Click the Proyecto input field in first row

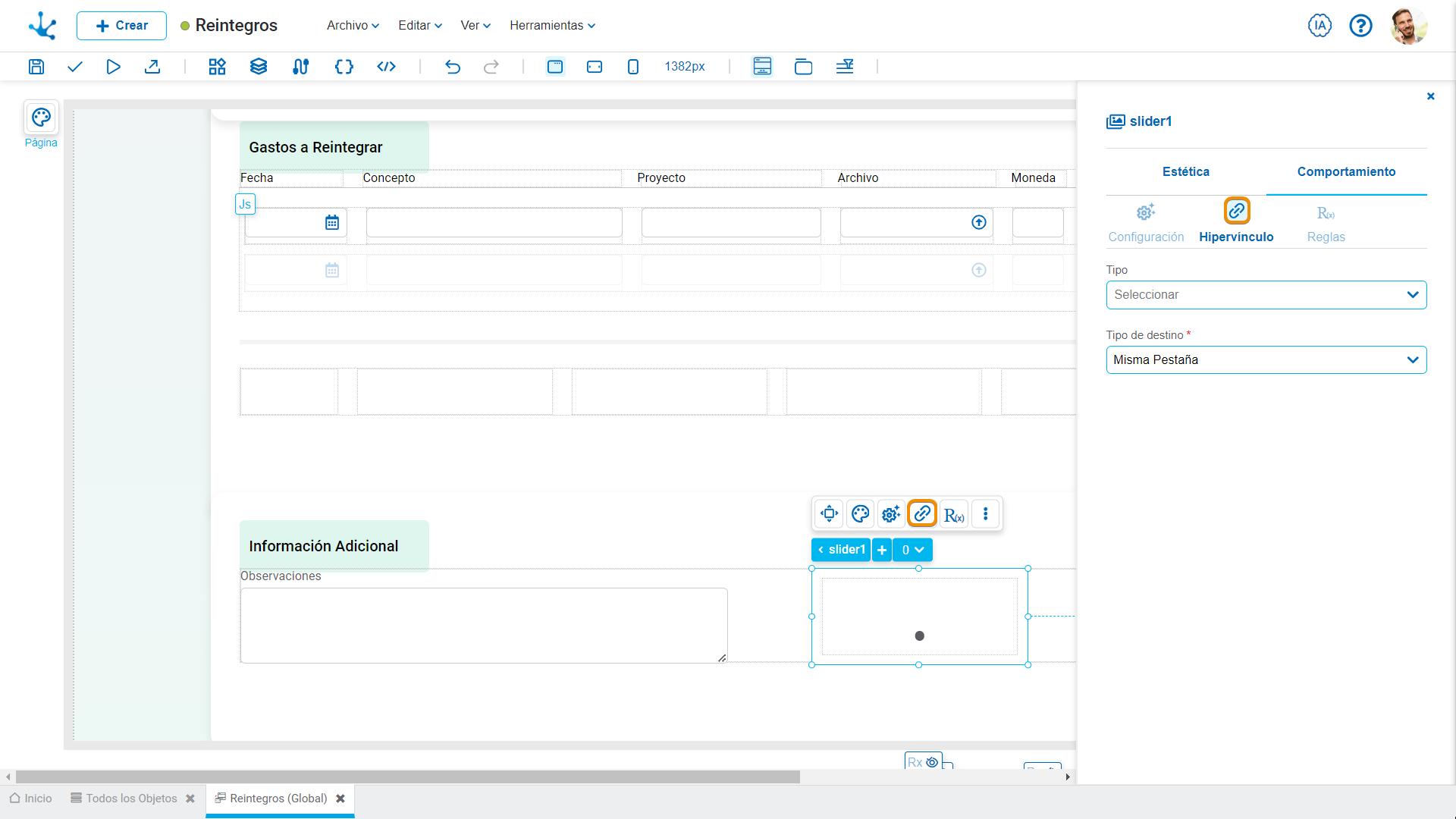click(x=731, y=223)
